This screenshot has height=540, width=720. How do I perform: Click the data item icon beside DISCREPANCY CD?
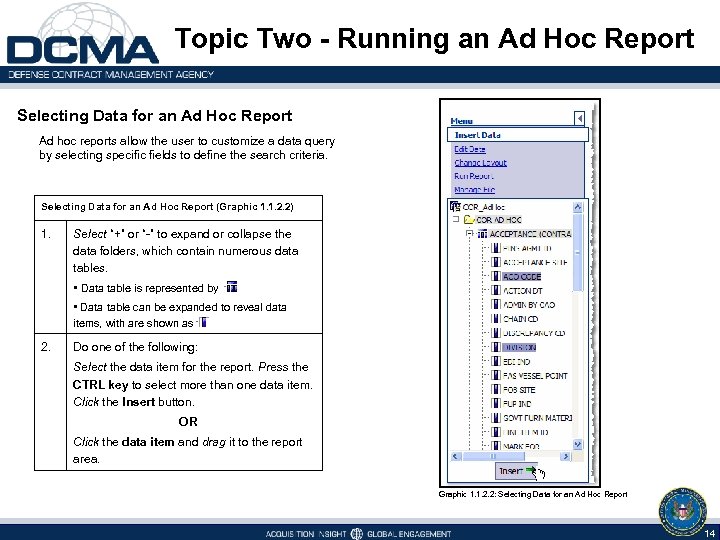tap(496, 333)
